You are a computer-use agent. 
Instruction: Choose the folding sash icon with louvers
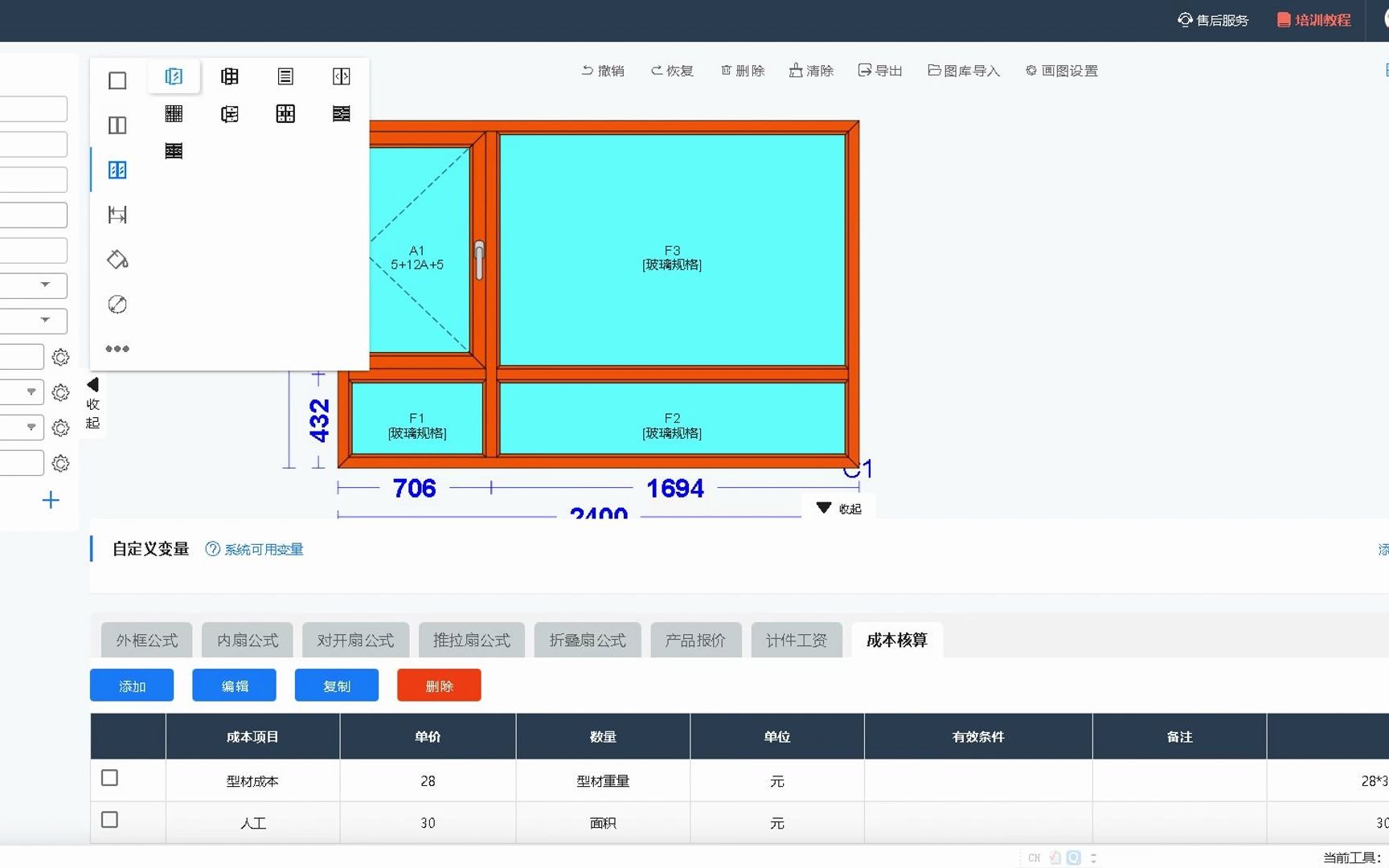pos(230,113)
